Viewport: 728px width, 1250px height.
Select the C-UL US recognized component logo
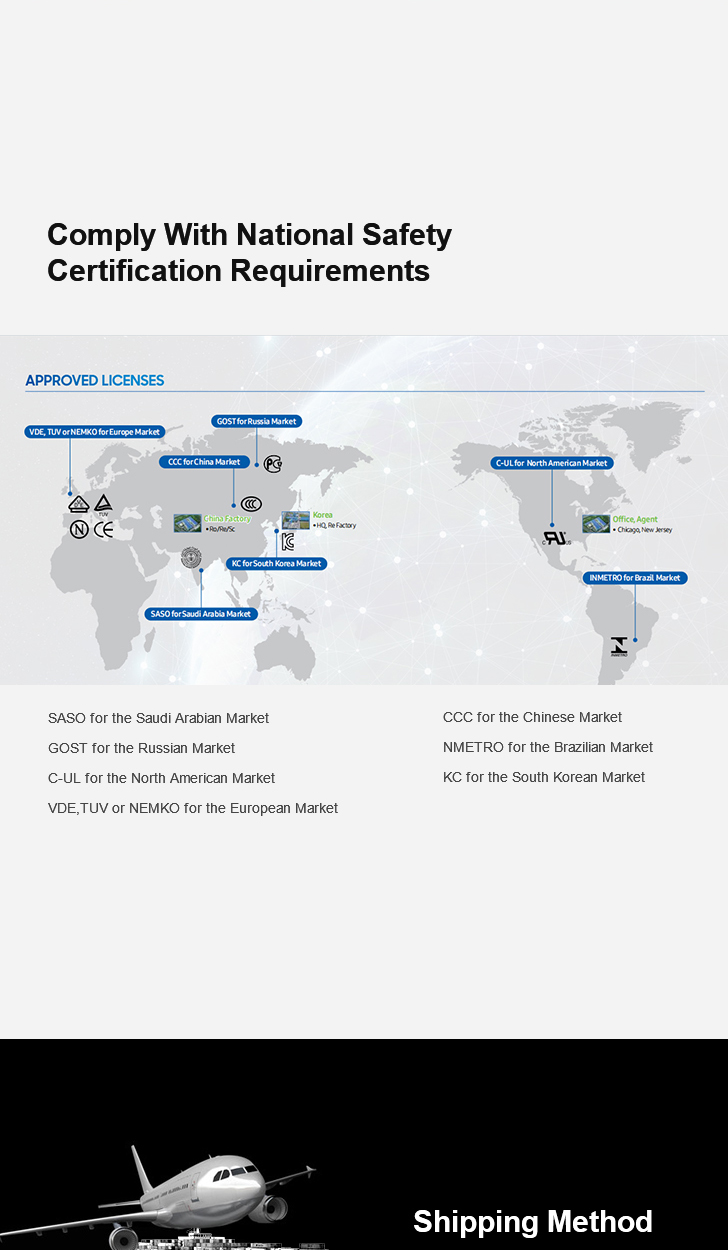coord(555,537)
